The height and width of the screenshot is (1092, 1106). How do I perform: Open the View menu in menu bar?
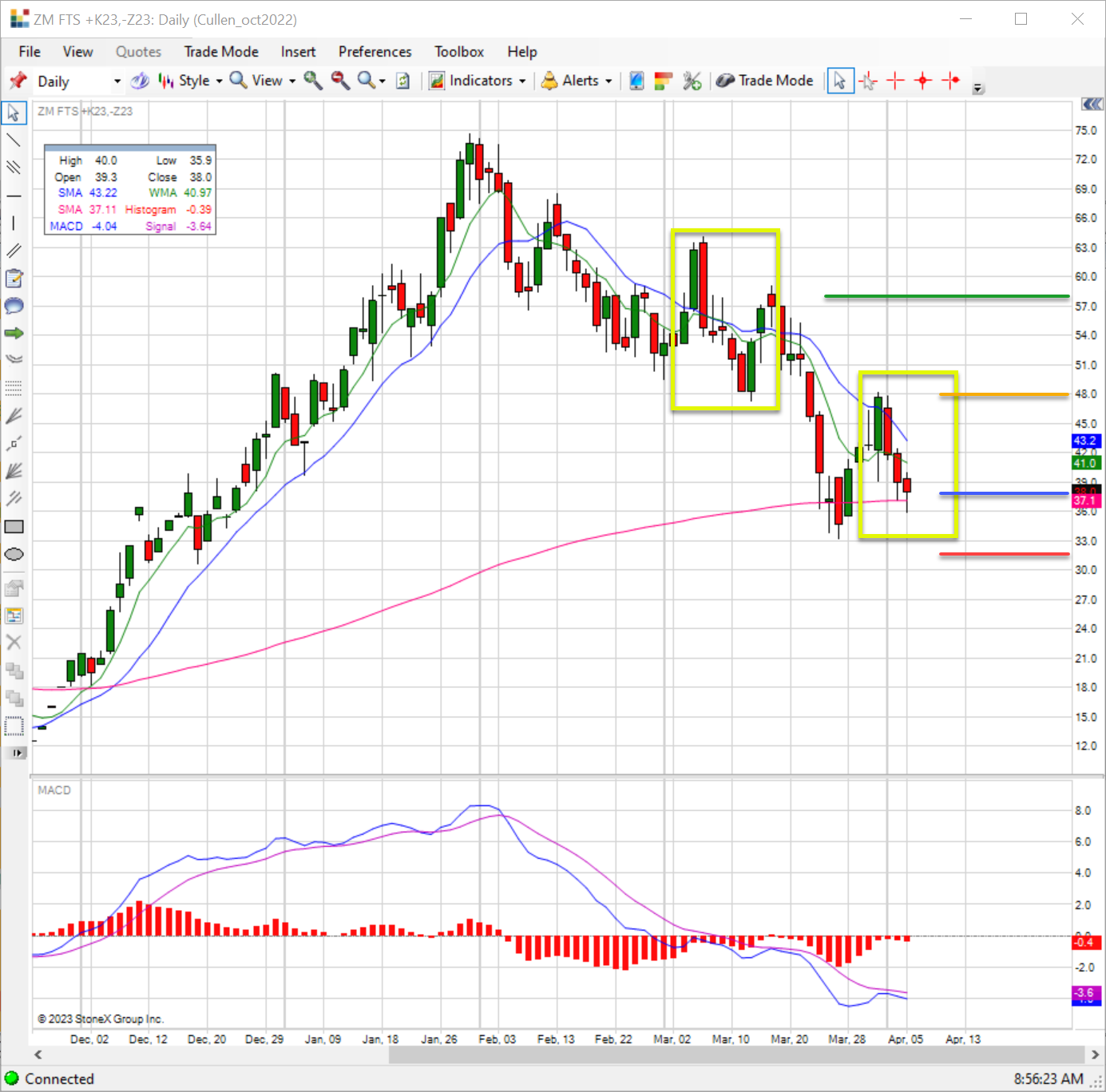click(77, 52)
